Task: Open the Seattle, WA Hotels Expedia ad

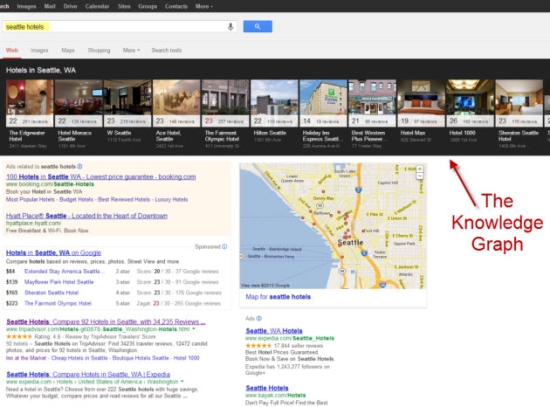Action: tap(274, 331)
